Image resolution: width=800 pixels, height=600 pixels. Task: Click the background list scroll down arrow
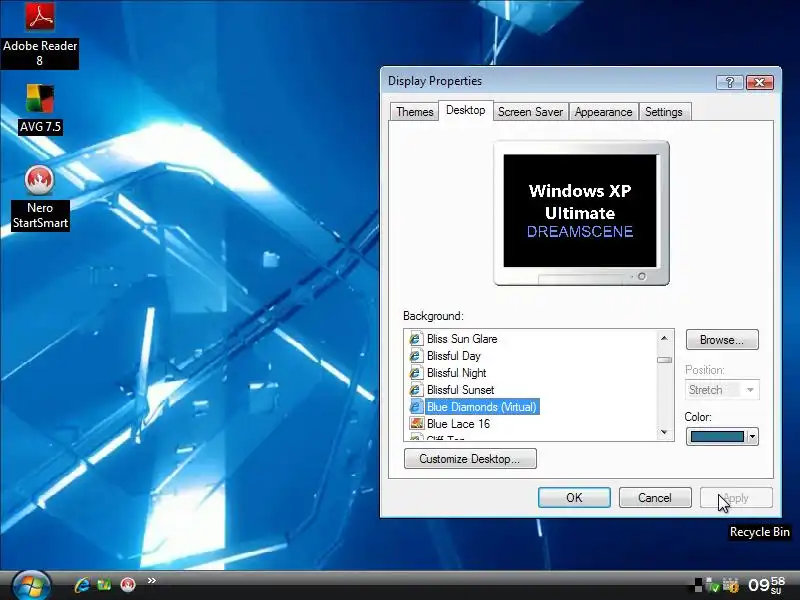(664, 432)
